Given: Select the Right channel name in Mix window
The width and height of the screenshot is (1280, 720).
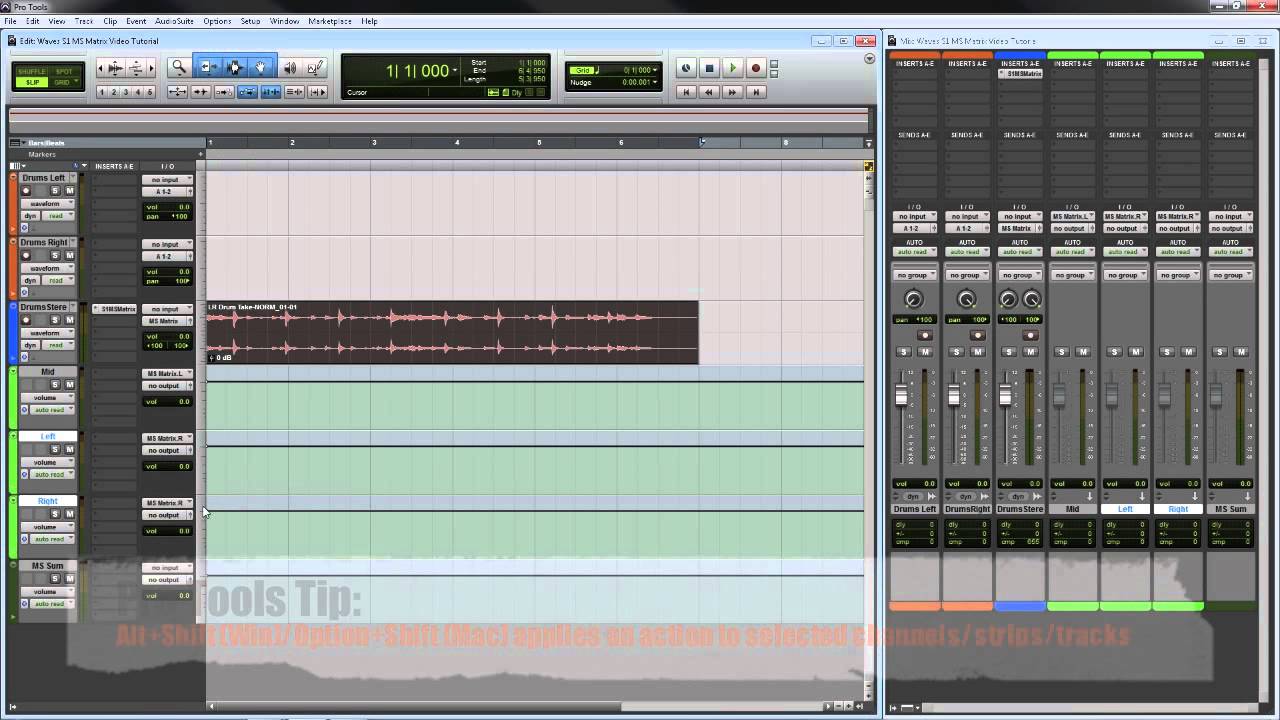Looking at the screenshot, I should click(1178, 509).
